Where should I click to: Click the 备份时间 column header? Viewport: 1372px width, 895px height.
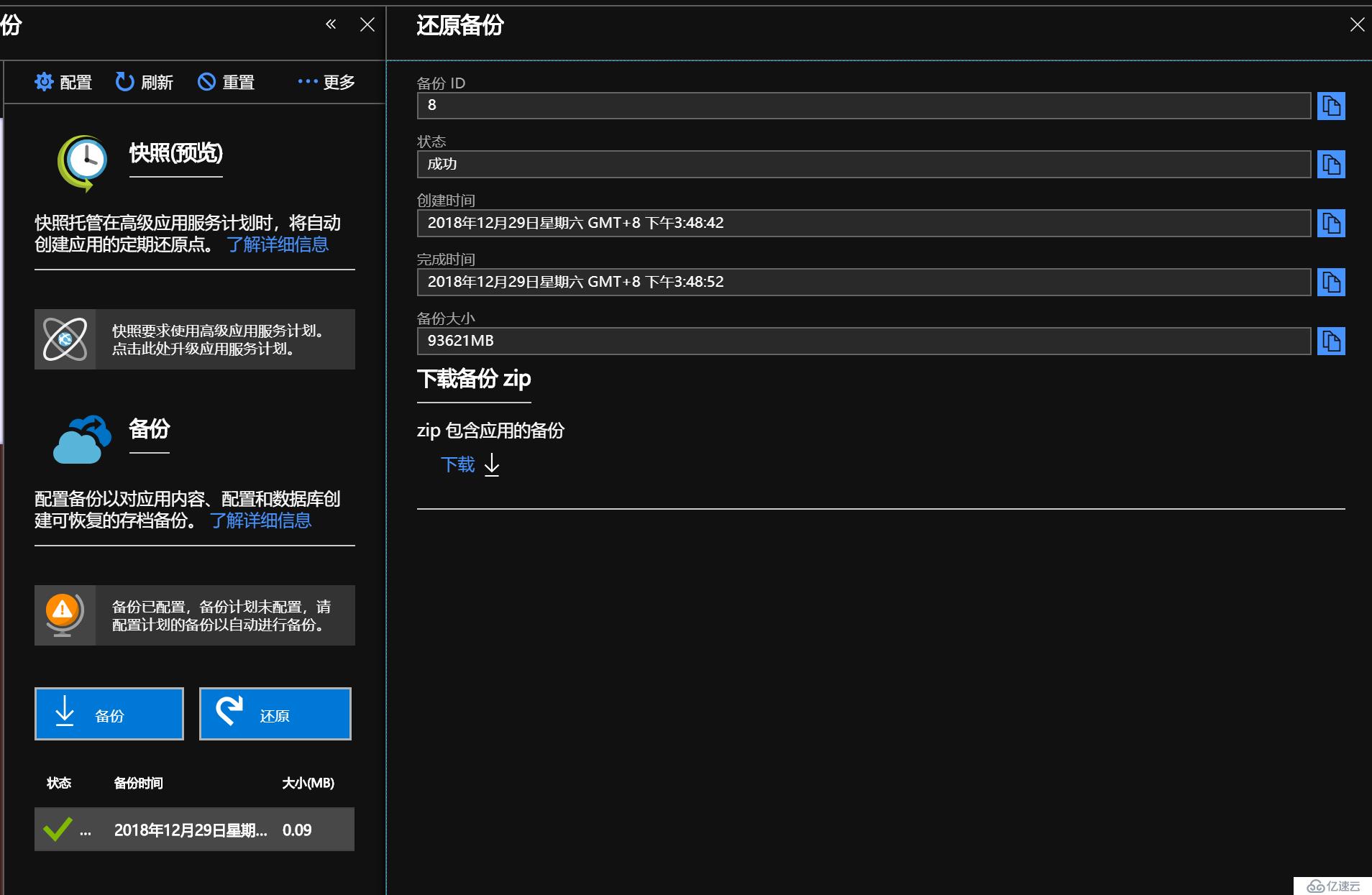[x=139, y=783]
